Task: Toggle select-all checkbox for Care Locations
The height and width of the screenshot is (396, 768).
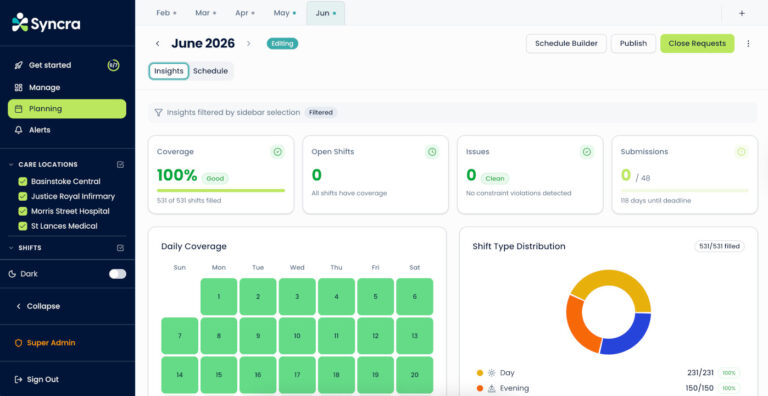Action: (x=120, y=165)
